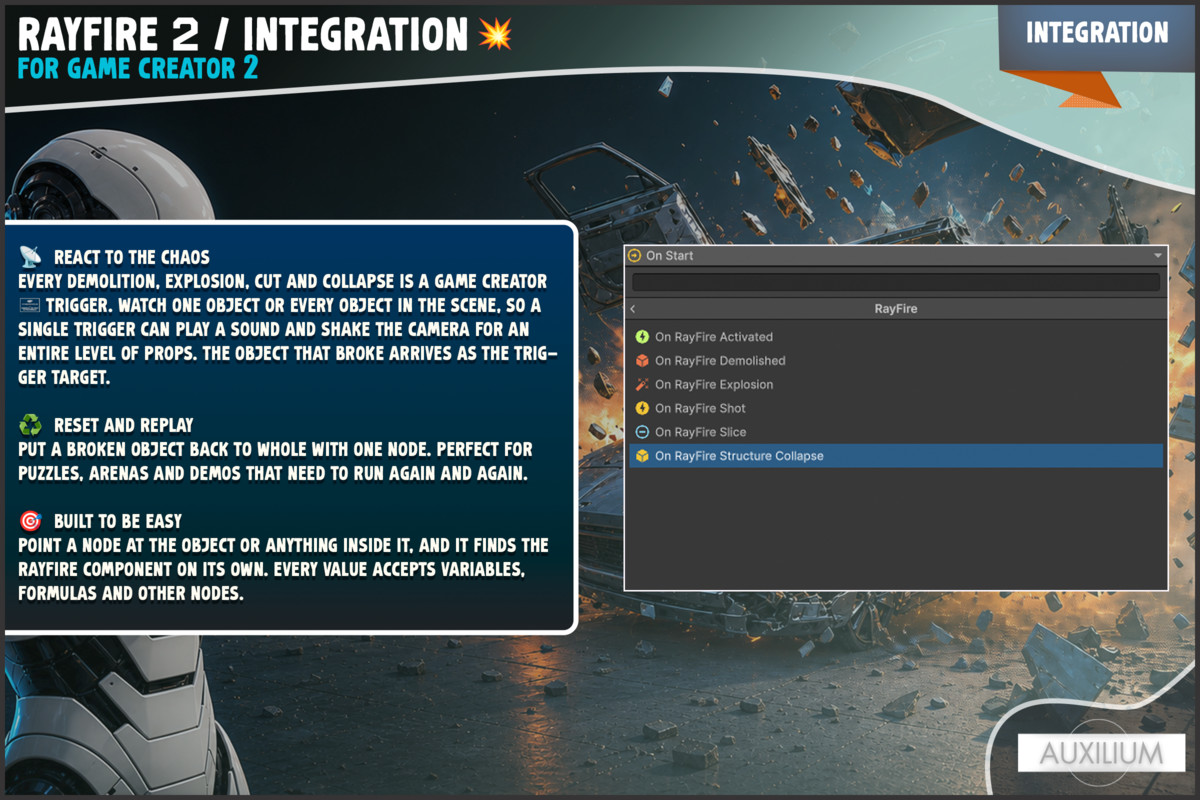Click the orange On RayFire Demolished cube icon
Screen dimensions: 1200x800
point(642,361)
